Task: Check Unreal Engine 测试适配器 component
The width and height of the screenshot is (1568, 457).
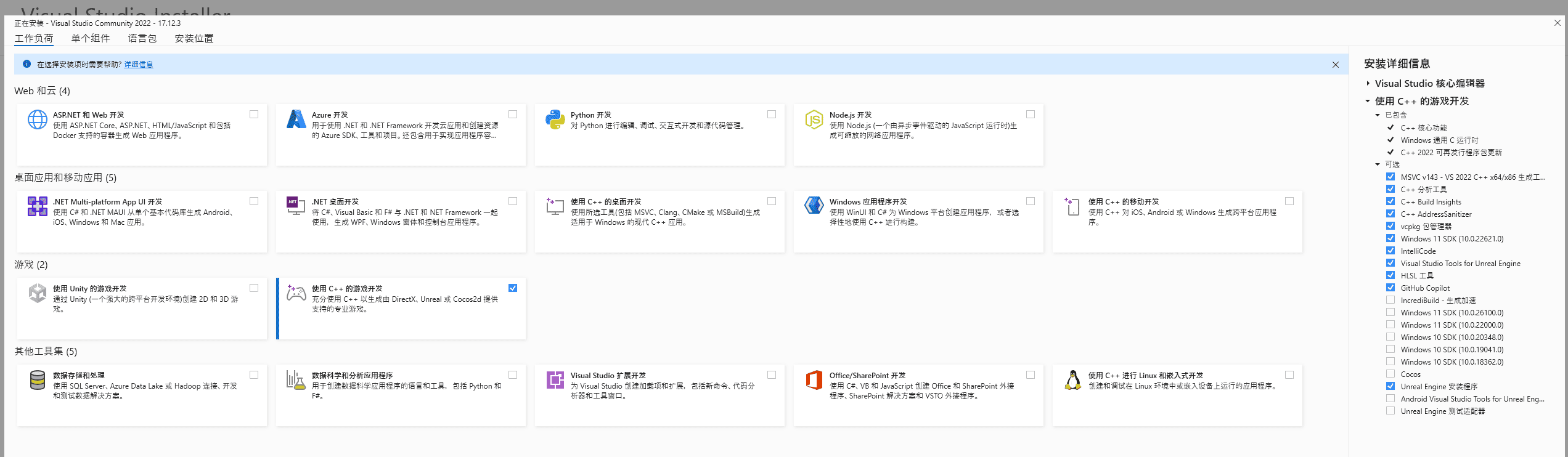Action: click(x=1390, y=411)
